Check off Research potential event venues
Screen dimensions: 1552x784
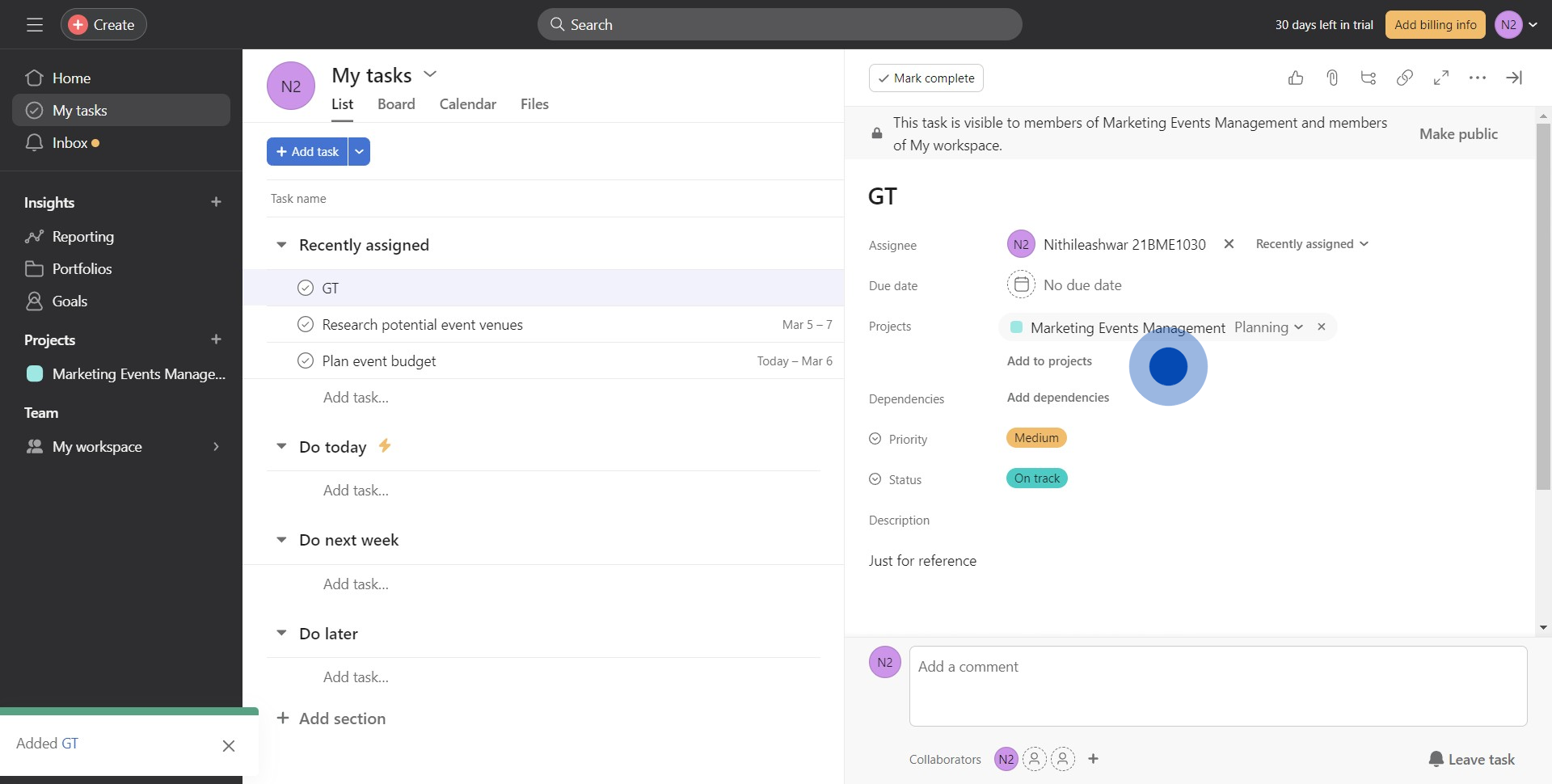[x=306, y=324]
